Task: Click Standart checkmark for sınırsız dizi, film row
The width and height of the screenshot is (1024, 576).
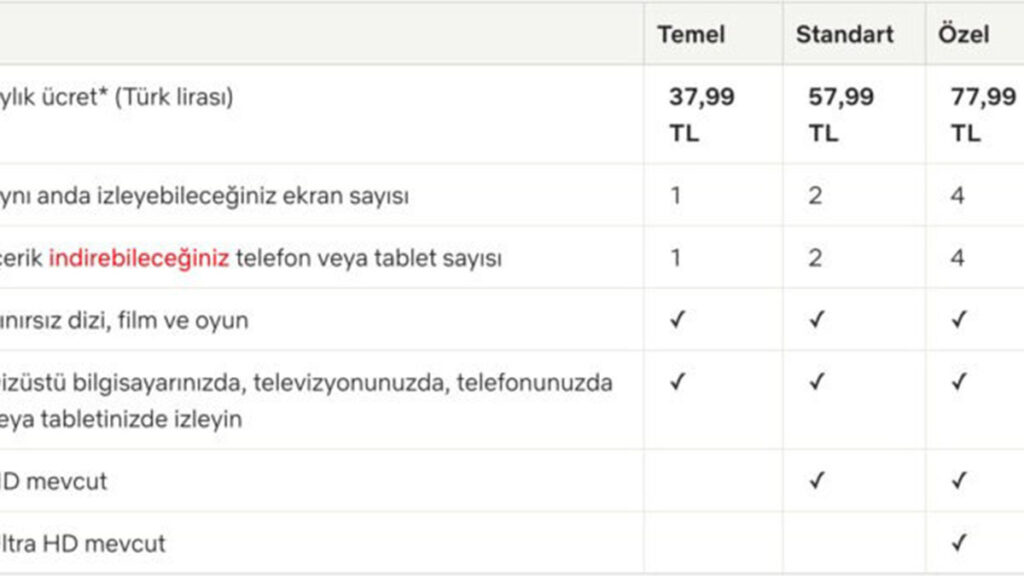Action: point(816,319)
